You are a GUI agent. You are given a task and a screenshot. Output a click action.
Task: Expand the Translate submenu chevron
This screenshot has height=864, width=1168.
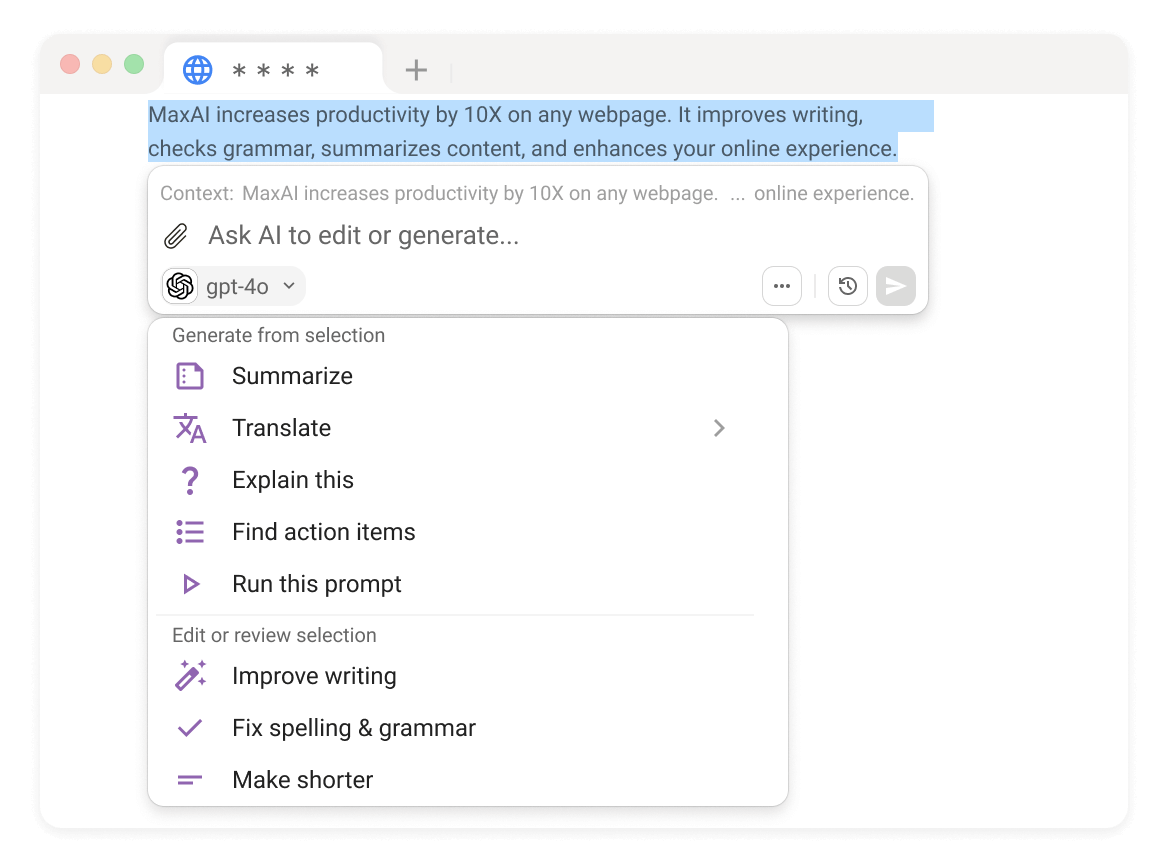(719, 428)
